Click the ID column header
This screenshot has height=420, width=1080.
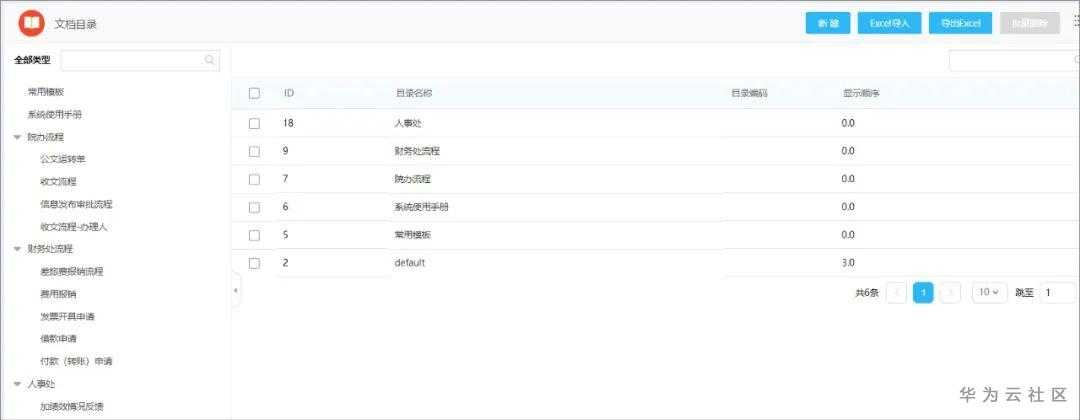click(x=289, y=93)
